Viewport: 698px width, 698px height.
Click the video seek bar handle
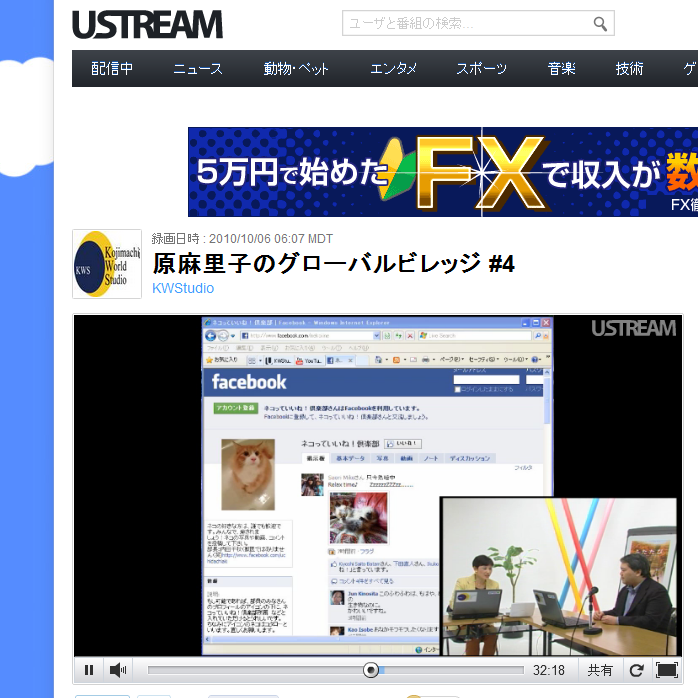click(x=370, y=670)
